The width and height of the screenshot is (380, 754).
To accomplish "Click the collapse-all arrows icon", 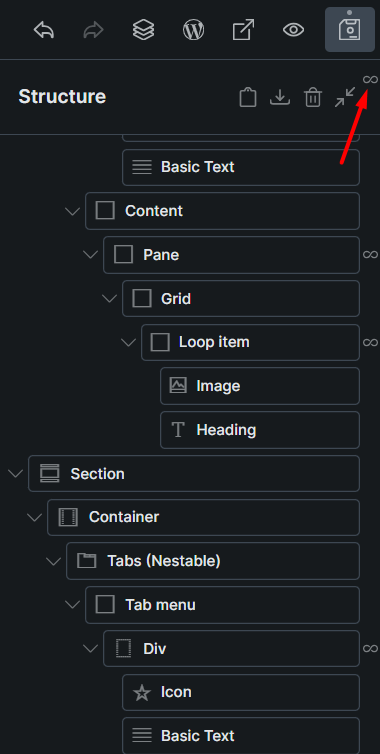I will click(x=345, y=97).
